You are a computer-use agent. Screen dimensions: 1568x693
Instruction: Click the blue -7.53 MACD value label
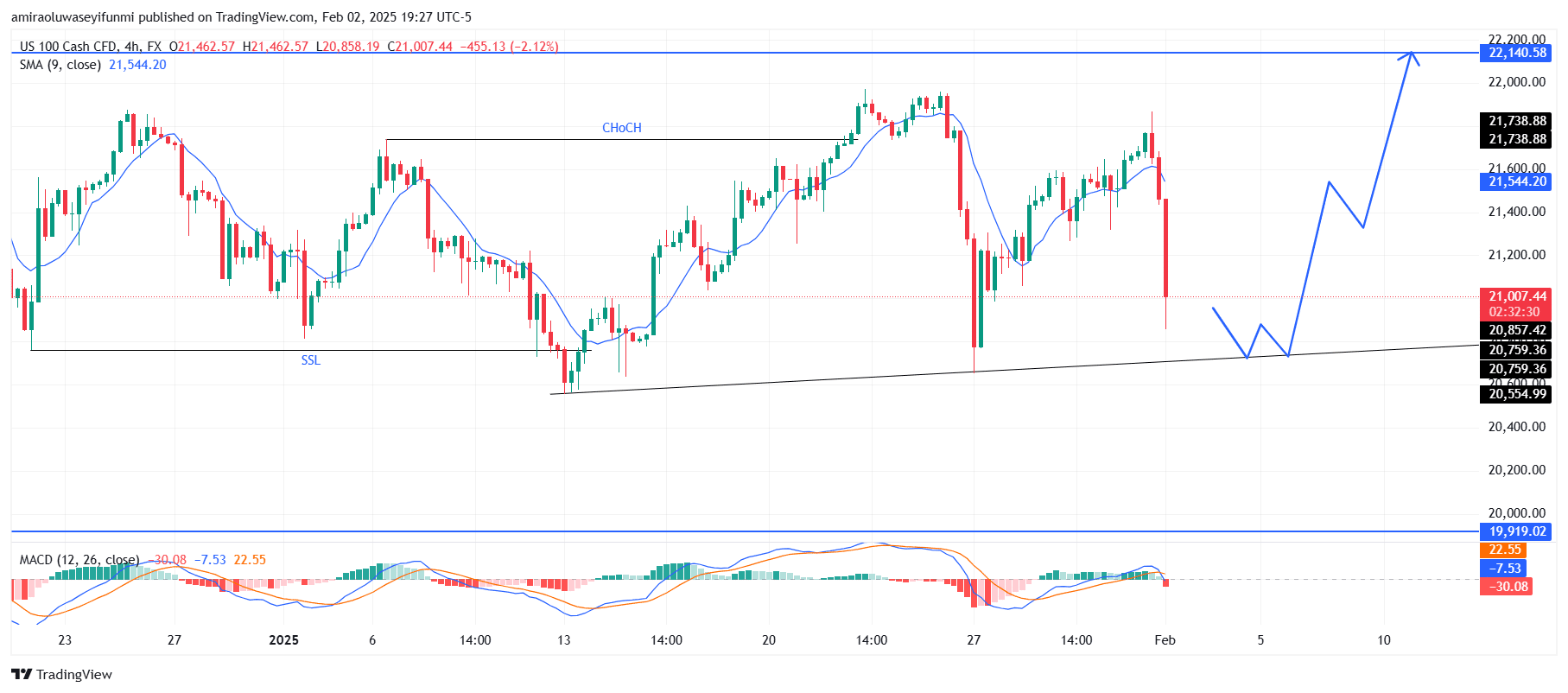click(x=1504, y=568)
